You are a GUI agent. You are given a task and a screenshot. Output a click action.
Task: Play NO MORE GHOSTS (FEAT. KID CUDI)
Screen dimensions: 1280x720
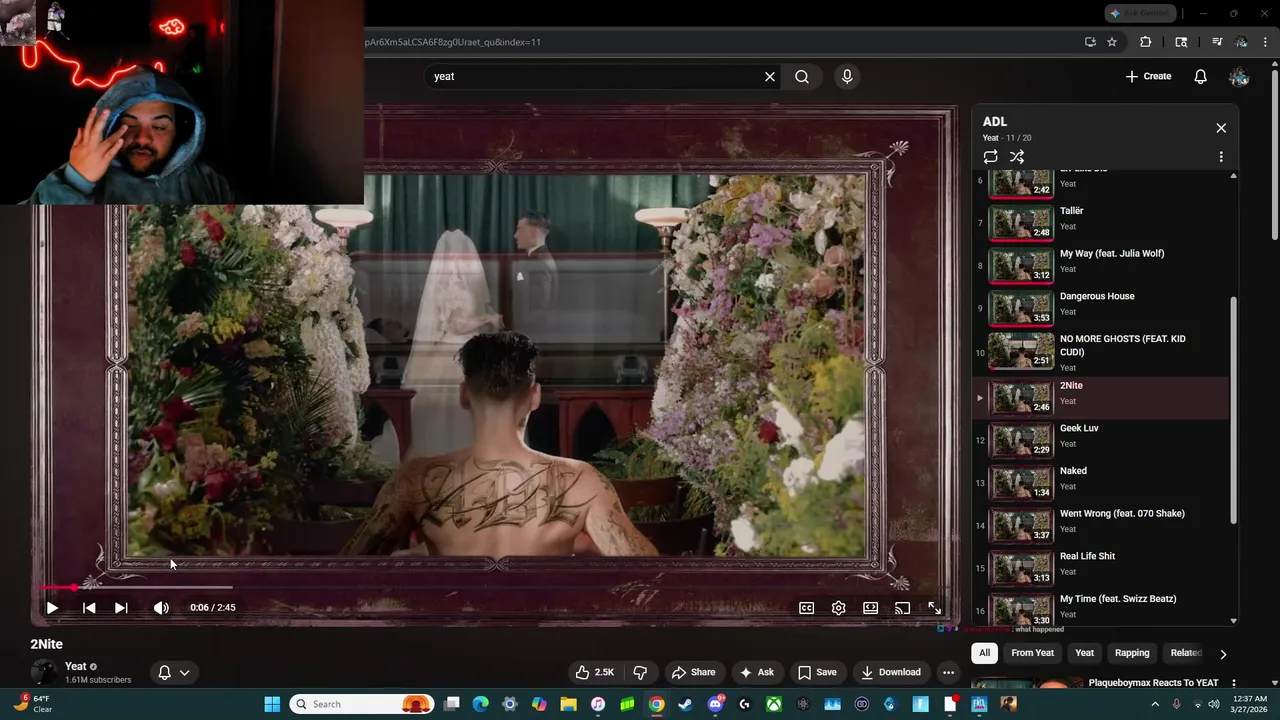(x=1100, y=352)
